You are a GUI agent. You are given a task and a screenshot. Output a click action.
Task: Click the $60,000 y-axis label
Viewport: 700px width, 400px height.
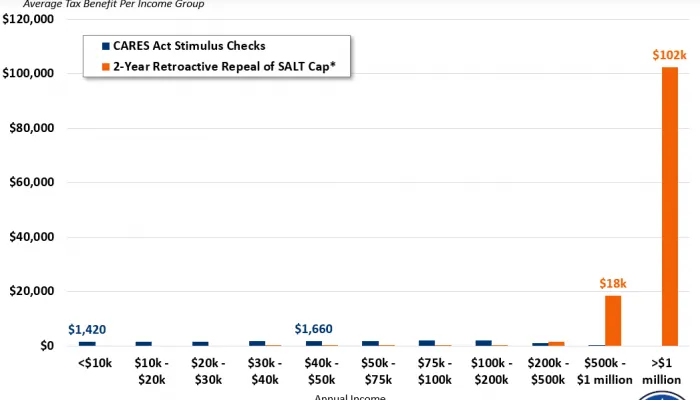tap(31, 183)
